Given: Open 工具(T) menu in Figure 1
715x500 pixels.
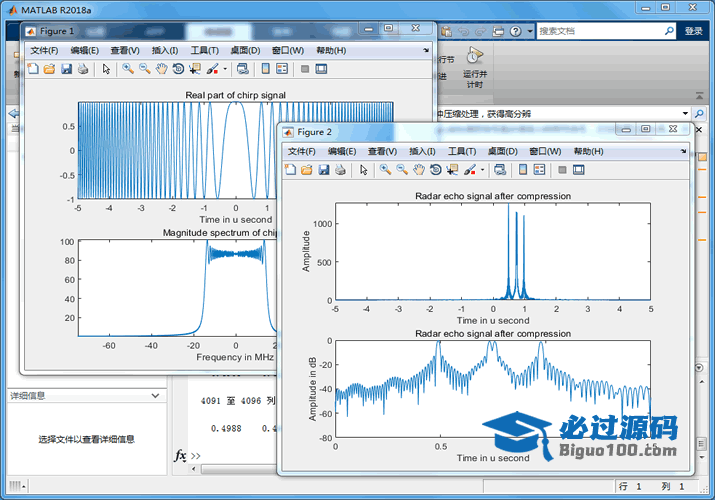Looking at the screenshot, I should tap(205, 51).
